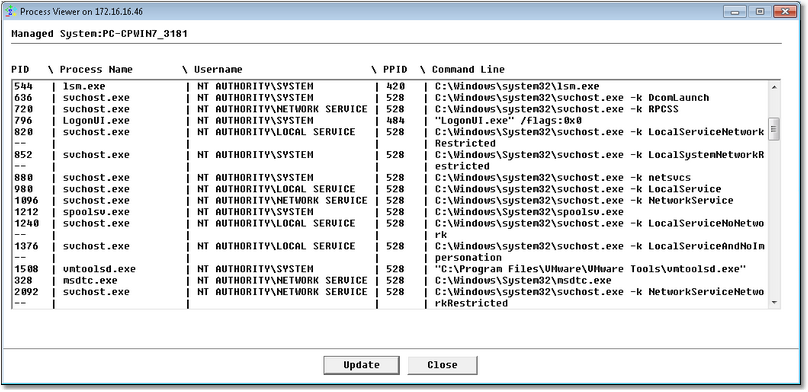The image size is (808, 392).
Task: Click the C:\Windows\system32\lsm.exe command line
Action: pyautogui.click(x=517, y=86)
